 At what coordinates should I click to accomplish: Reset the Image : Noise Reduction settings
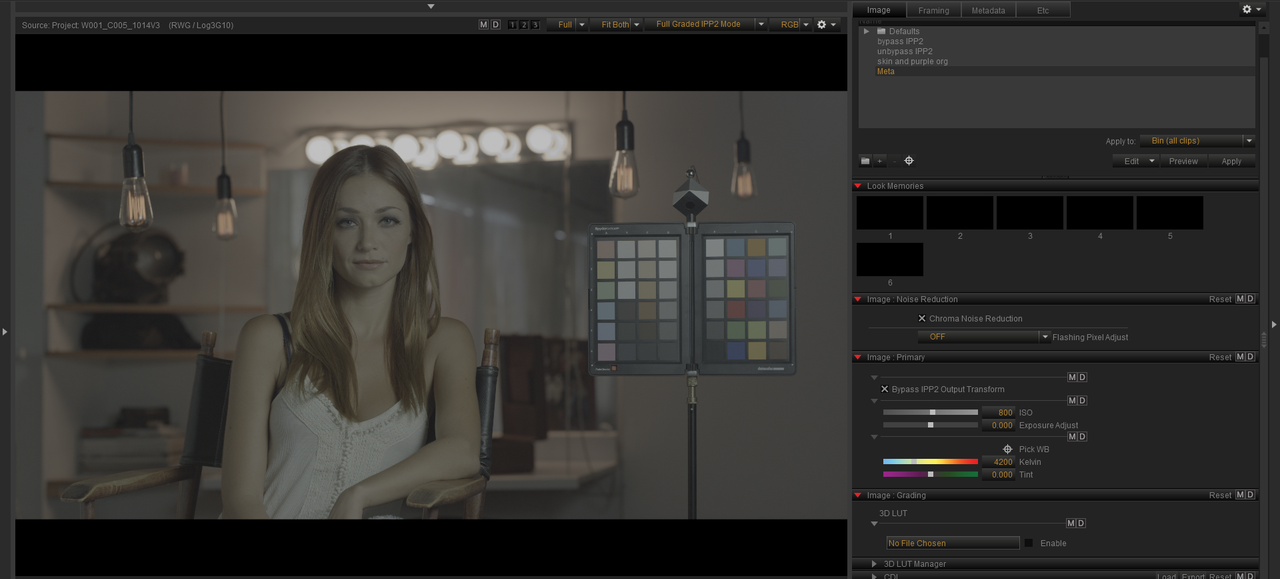(1220, 299)
